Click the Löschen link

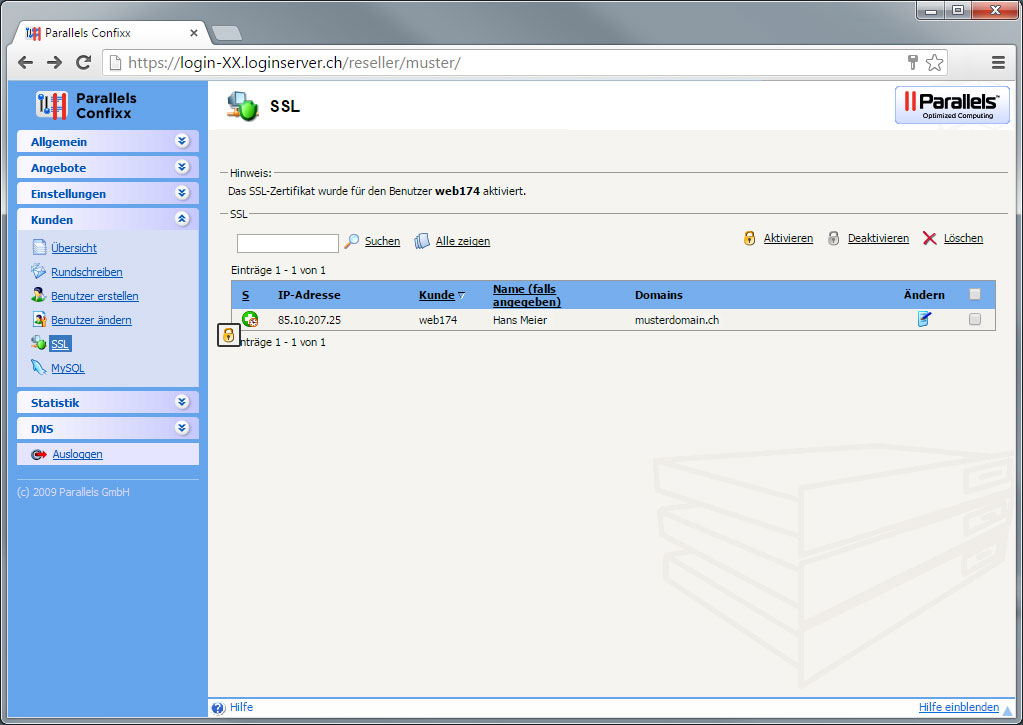(x=963, y=238)
